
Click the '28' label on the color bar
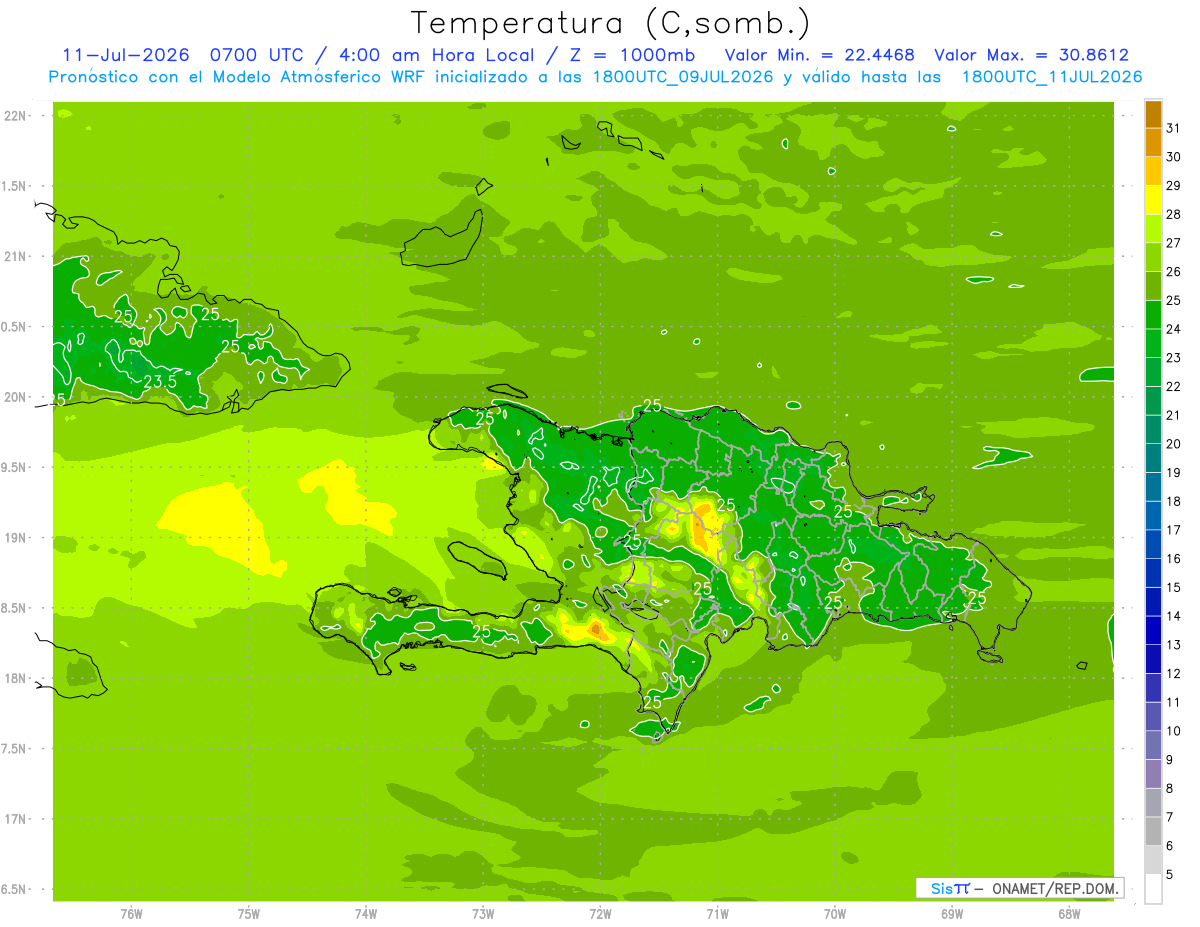(1174, 214)
